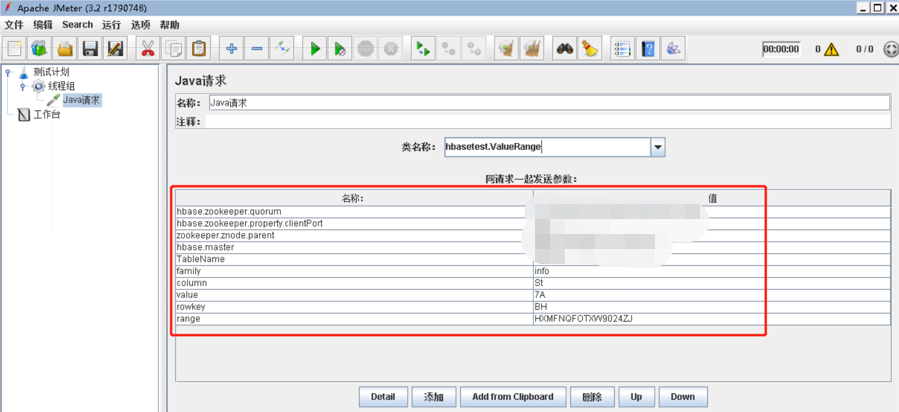Start the test with green play icon
The image size is (899, 412).
tap(315, 49)
